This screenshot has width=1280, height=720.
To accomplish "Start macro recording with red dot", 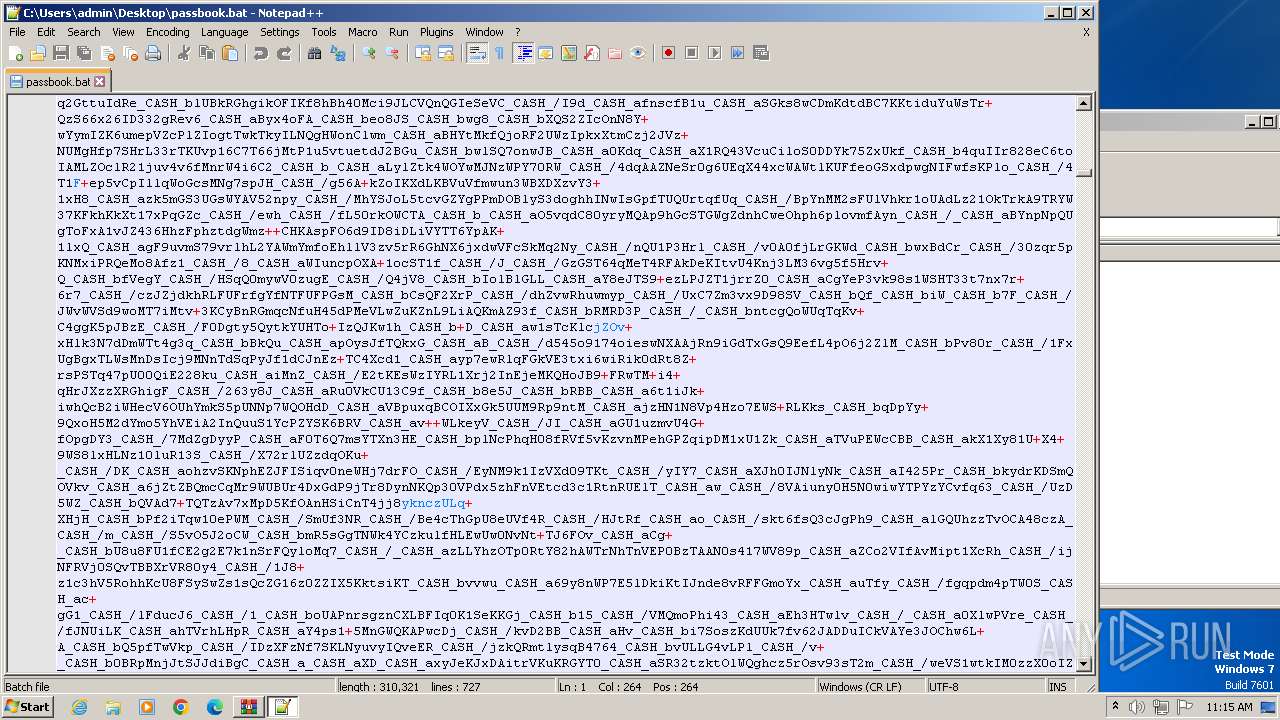I will click(668, 53).
